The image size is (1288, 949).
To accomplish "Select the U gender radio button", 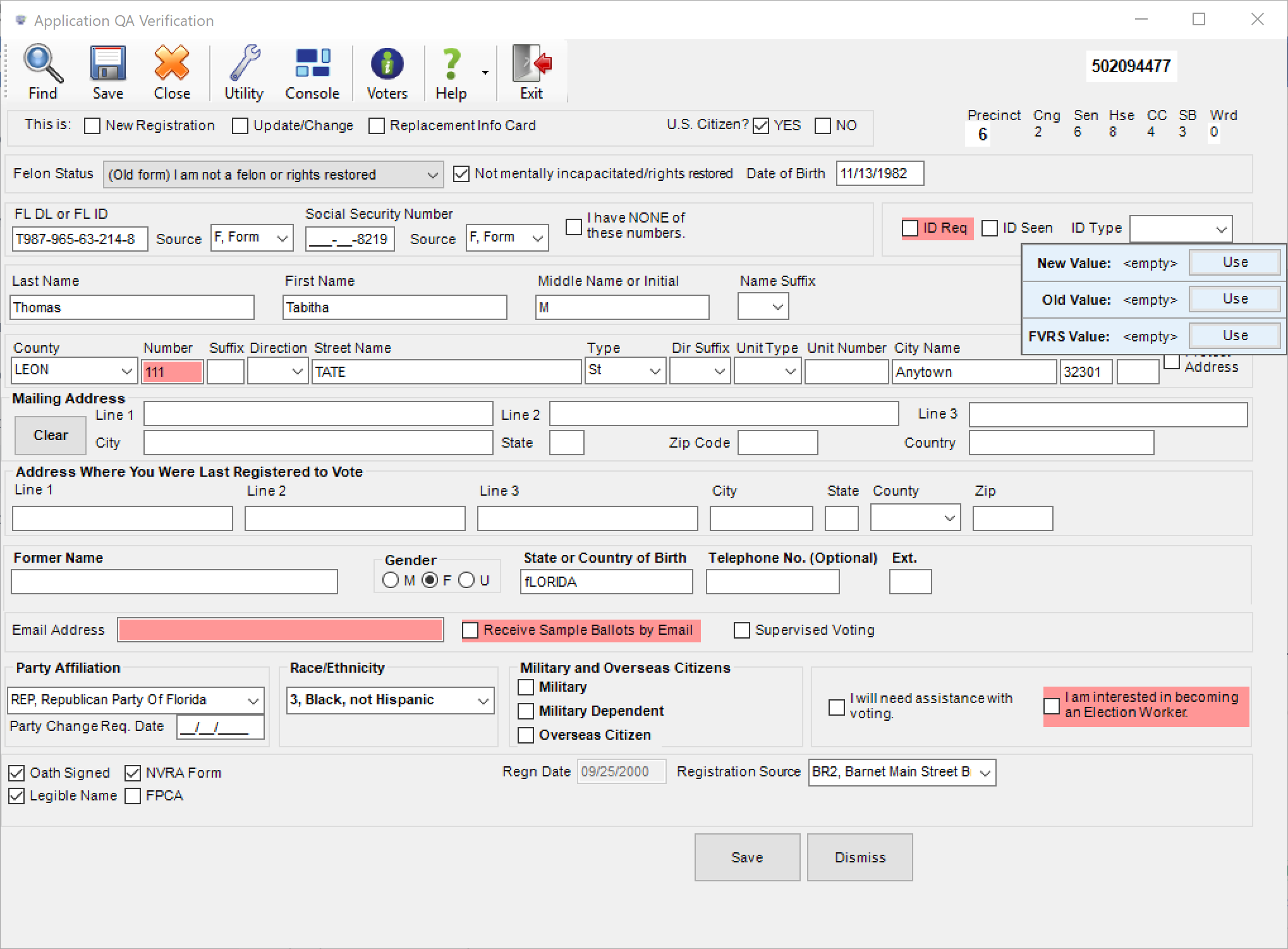I will (x=467, y=580).
